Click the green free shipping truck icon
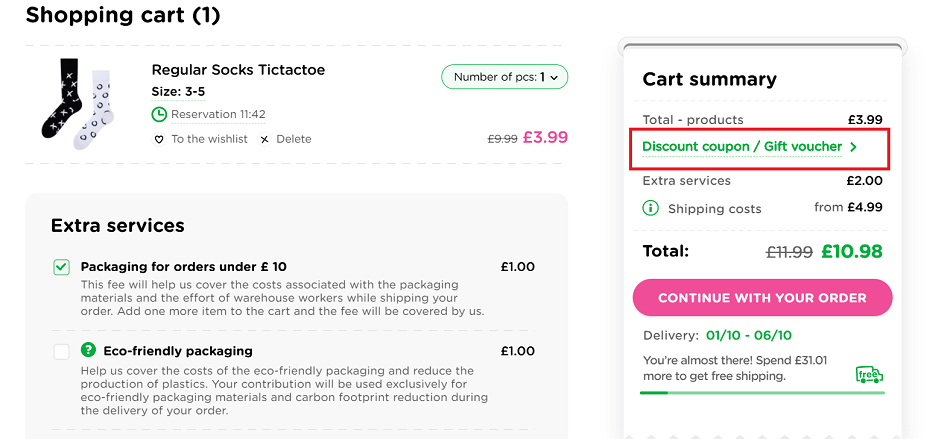Image resolution: width=950 pixels, height=439 pixels. (869, 375)
